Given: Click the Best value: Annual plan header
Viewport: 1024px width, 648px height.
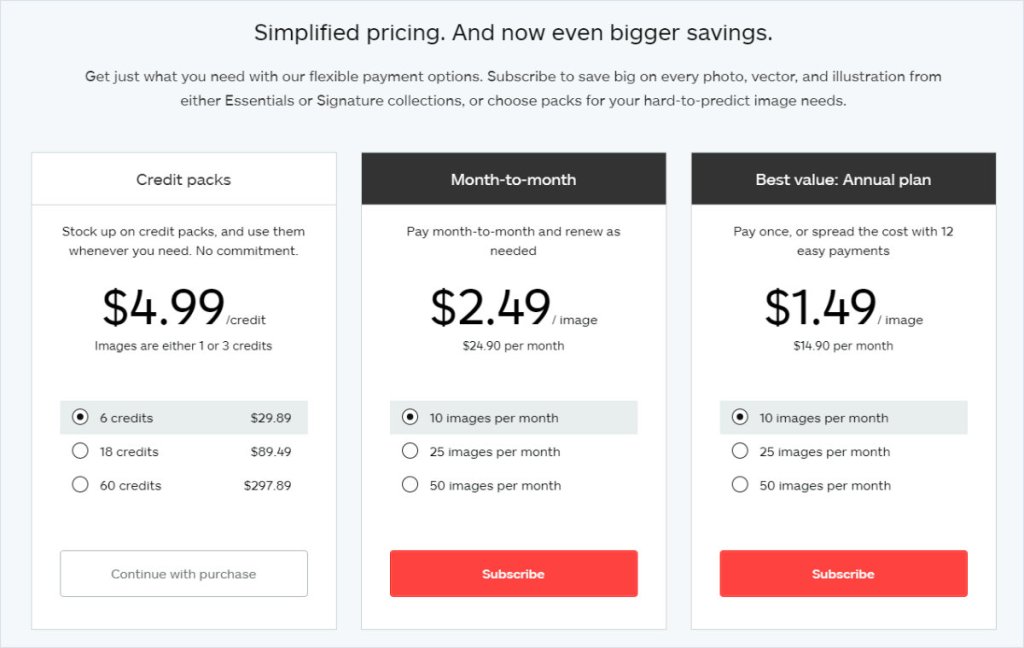Looking at the screenshot, I should click(843, 180).
